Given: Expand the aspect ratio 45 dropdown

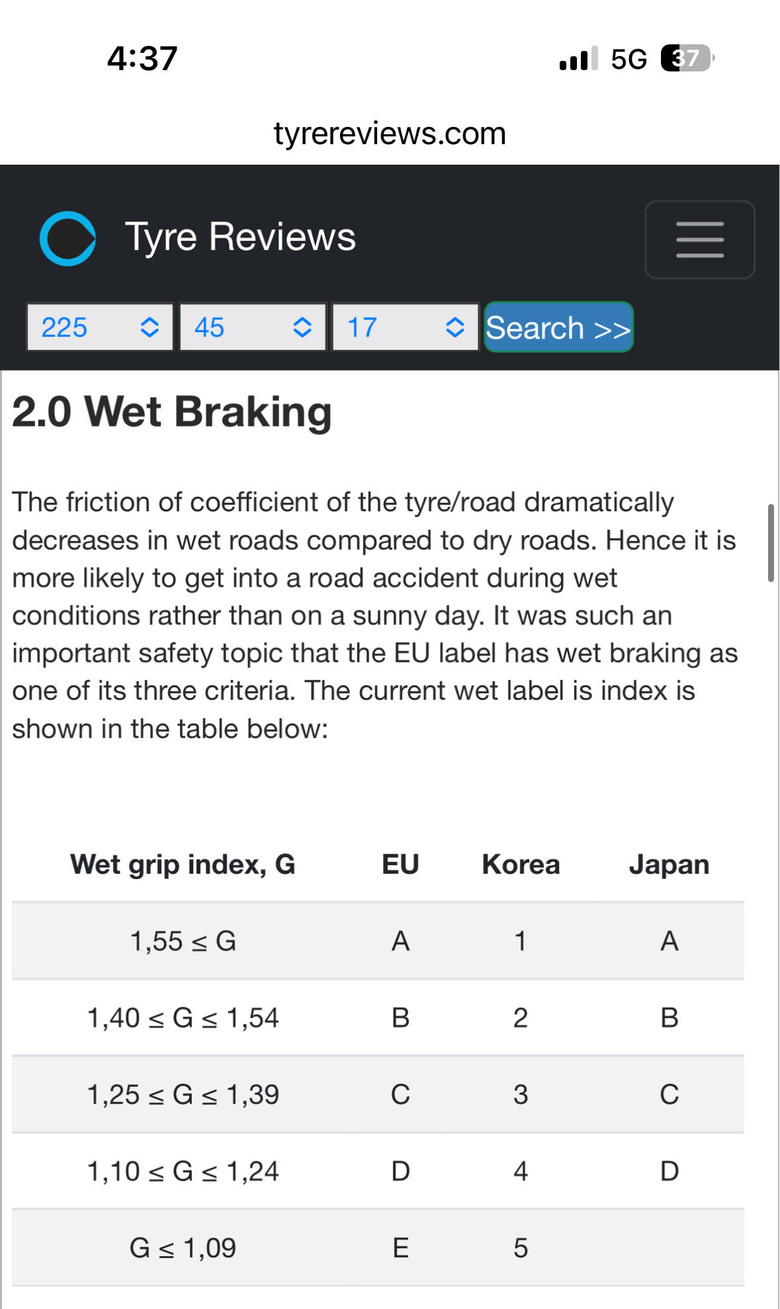Looking at the screenshot, I should click(x=253, y=327).
